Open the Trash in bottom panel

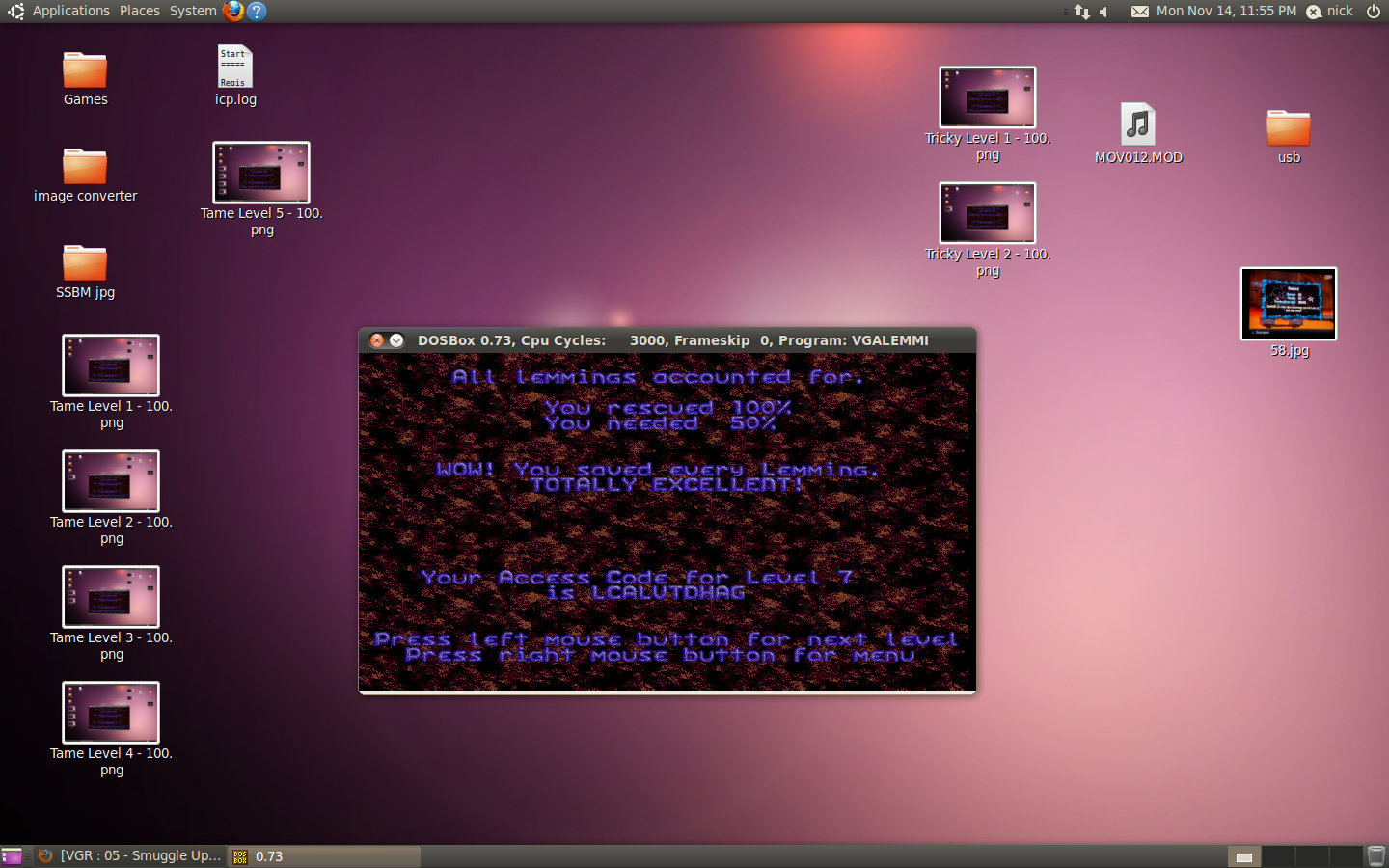pos(1376,856)
